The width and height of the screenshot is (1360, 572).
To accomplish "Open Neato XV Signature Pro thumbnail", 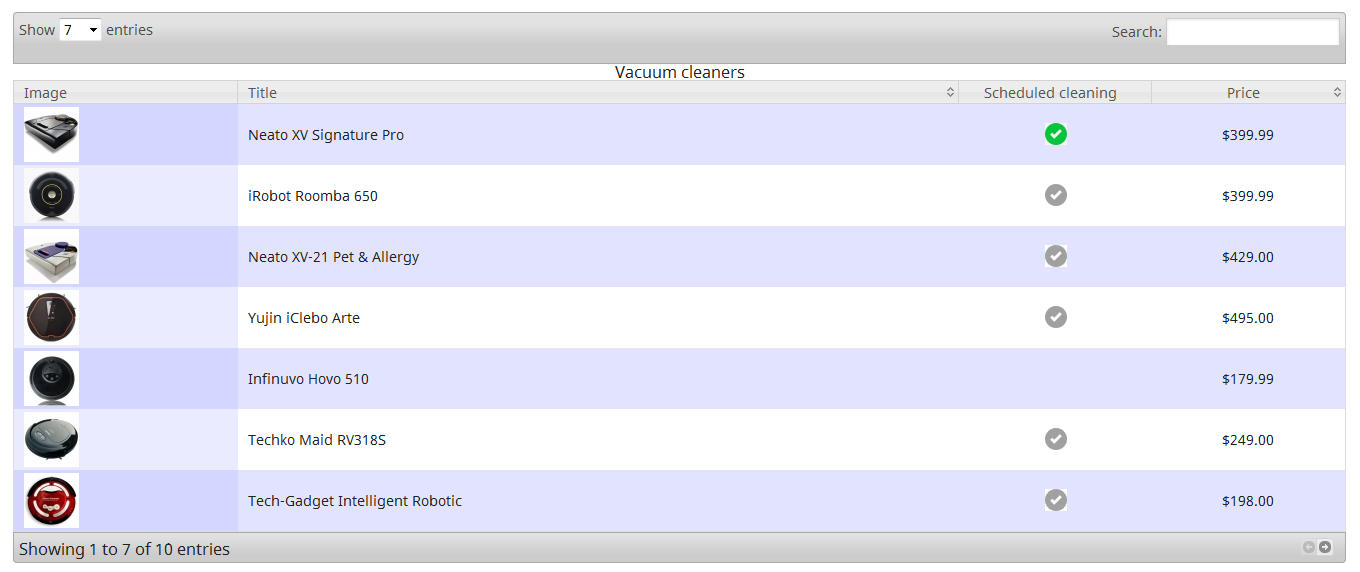I will point(52,135).
